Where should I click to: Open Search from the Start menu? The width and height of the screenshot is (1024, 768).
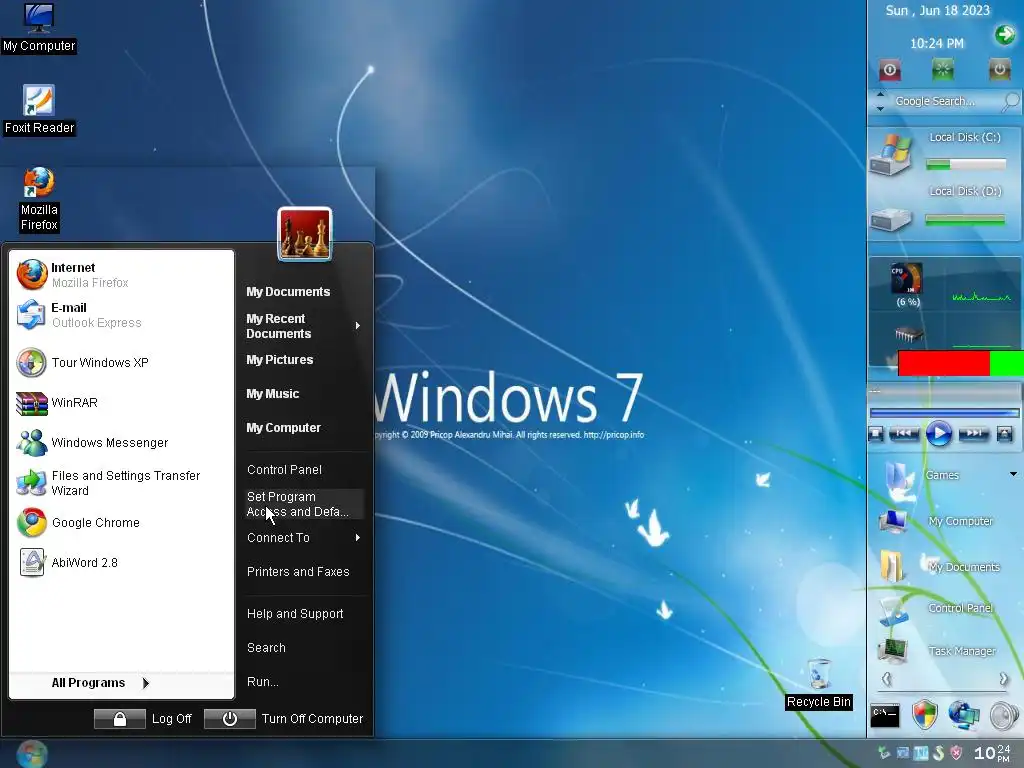point(266,648)
